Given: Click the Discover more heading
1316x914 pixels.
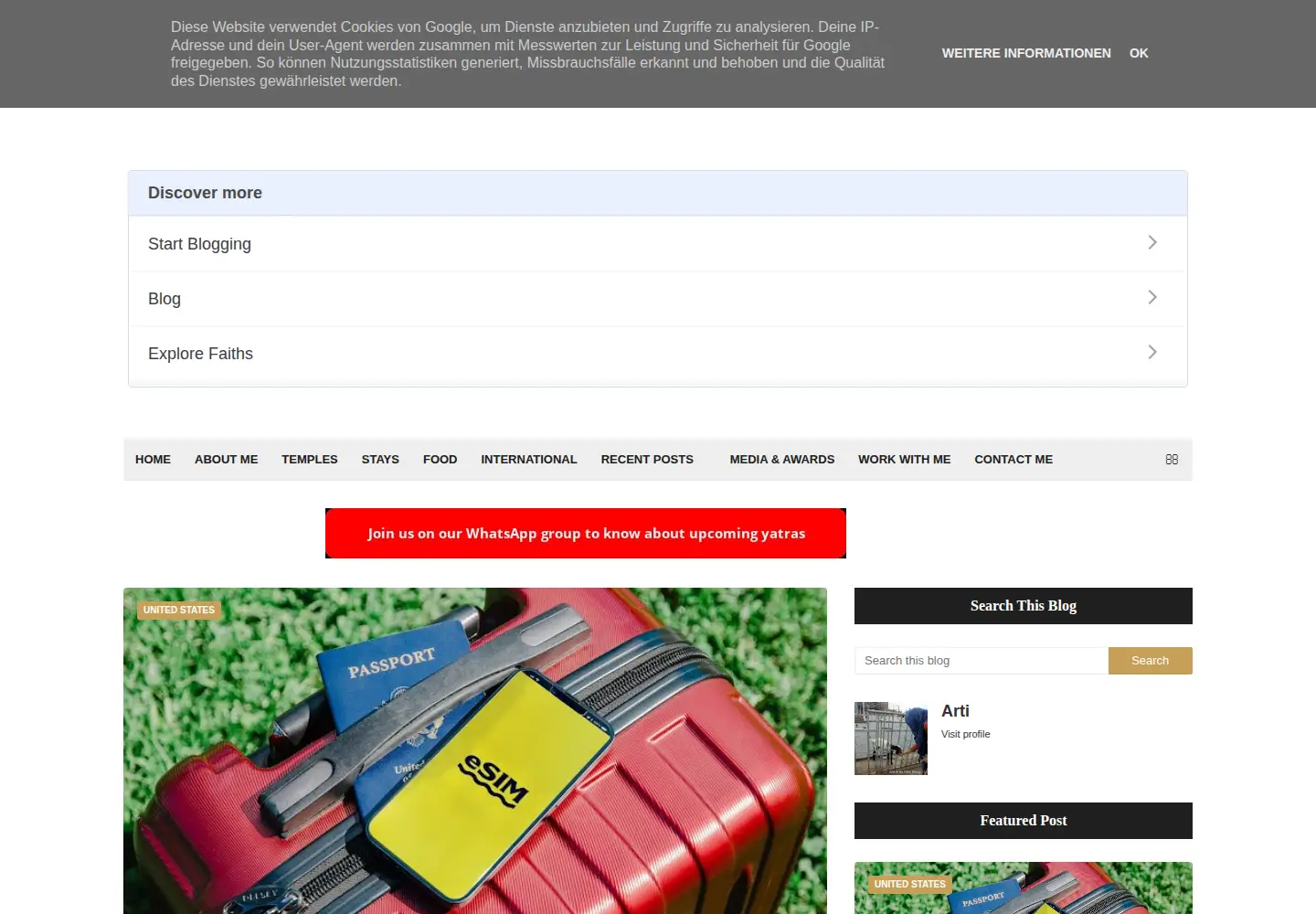Looking at the screenshot, I should coord(205,193).
